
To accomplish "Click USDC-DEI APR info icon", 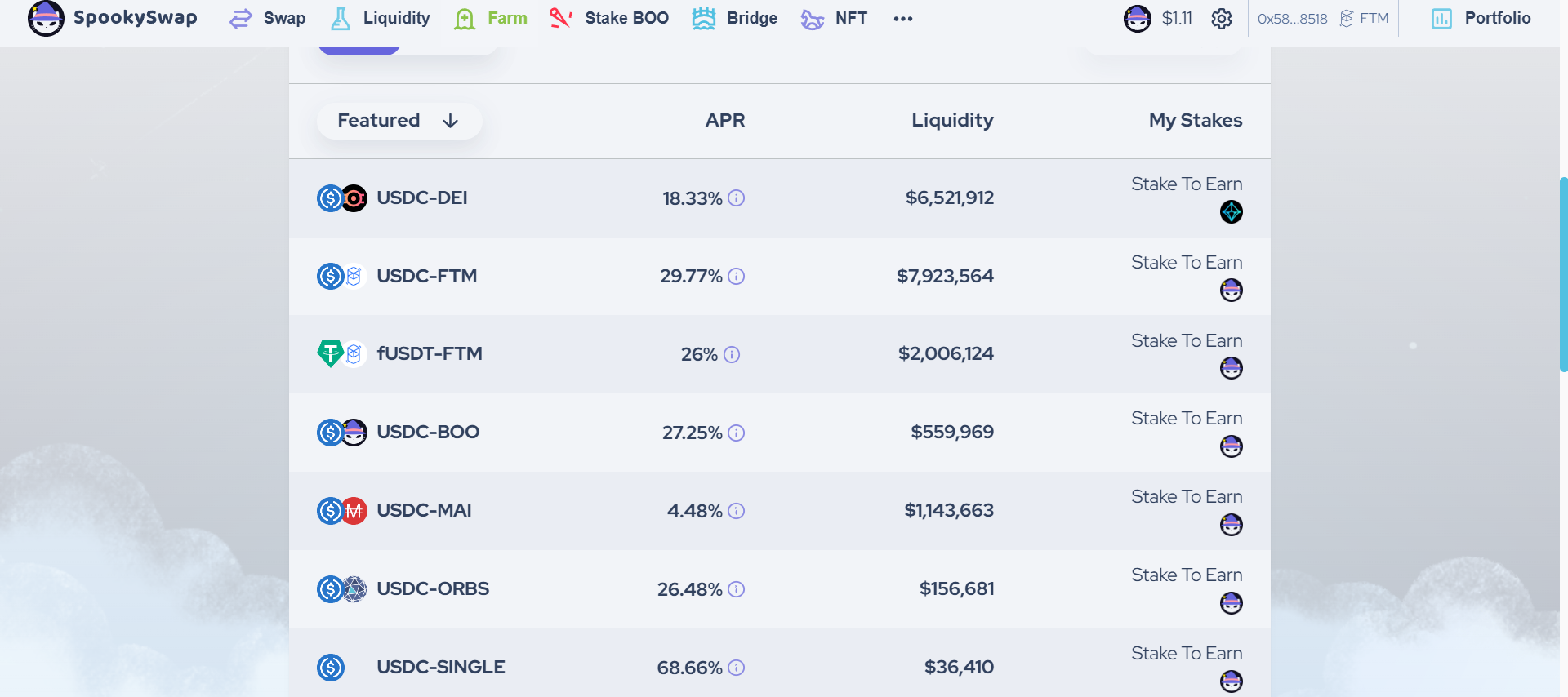I will point(737,198).
